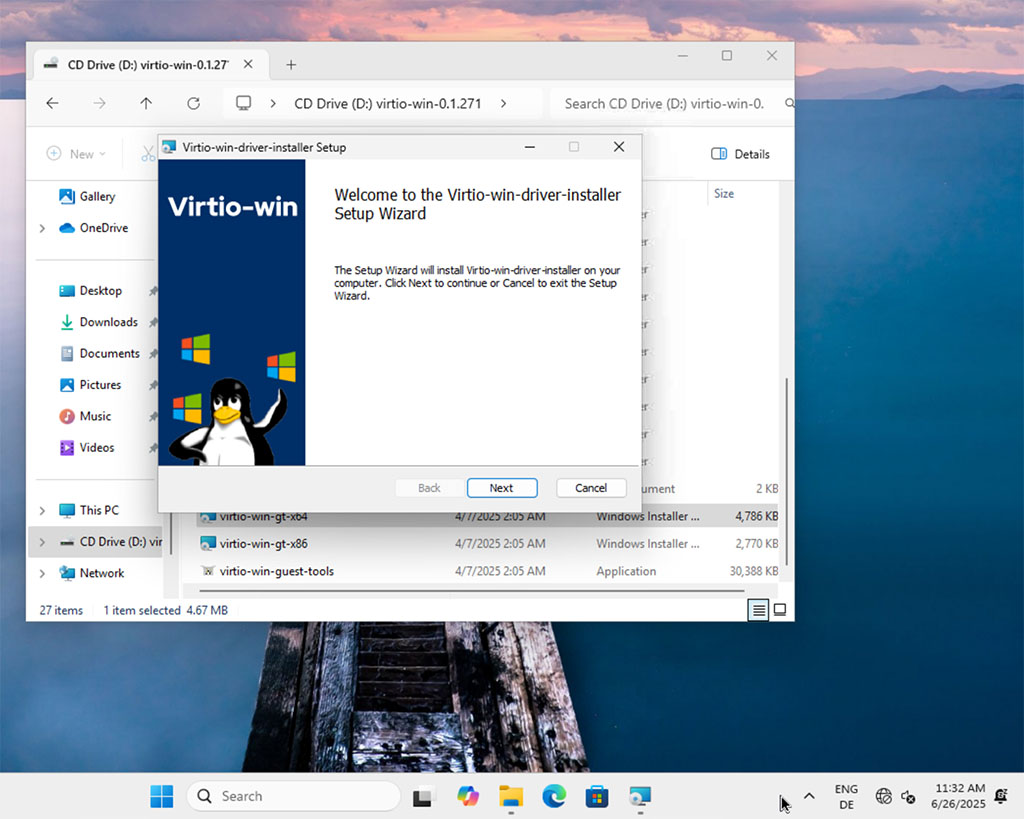
Task: Click the vertical scrollbar in file list
Action: coord(786,472)
